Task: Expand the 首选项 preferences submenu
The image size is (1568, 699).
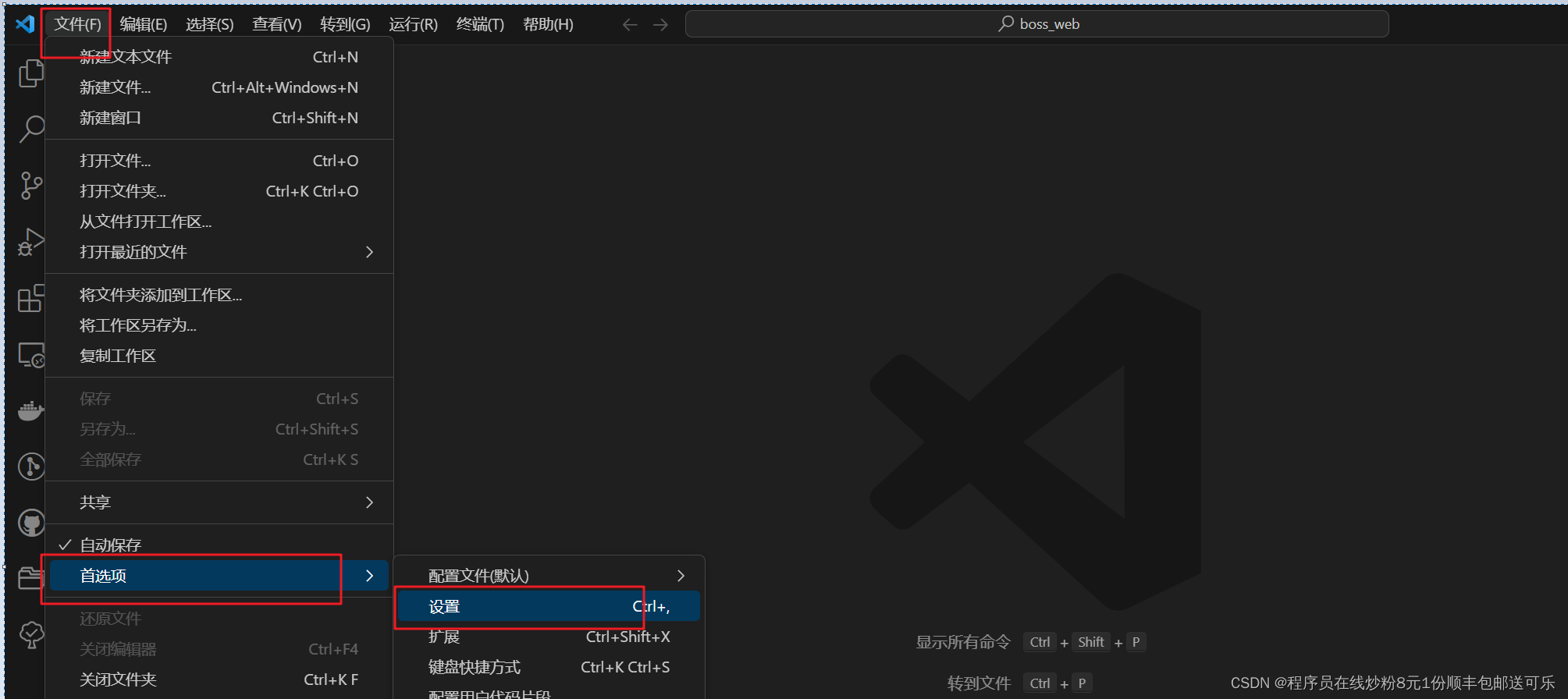Action: pos(219,576)
